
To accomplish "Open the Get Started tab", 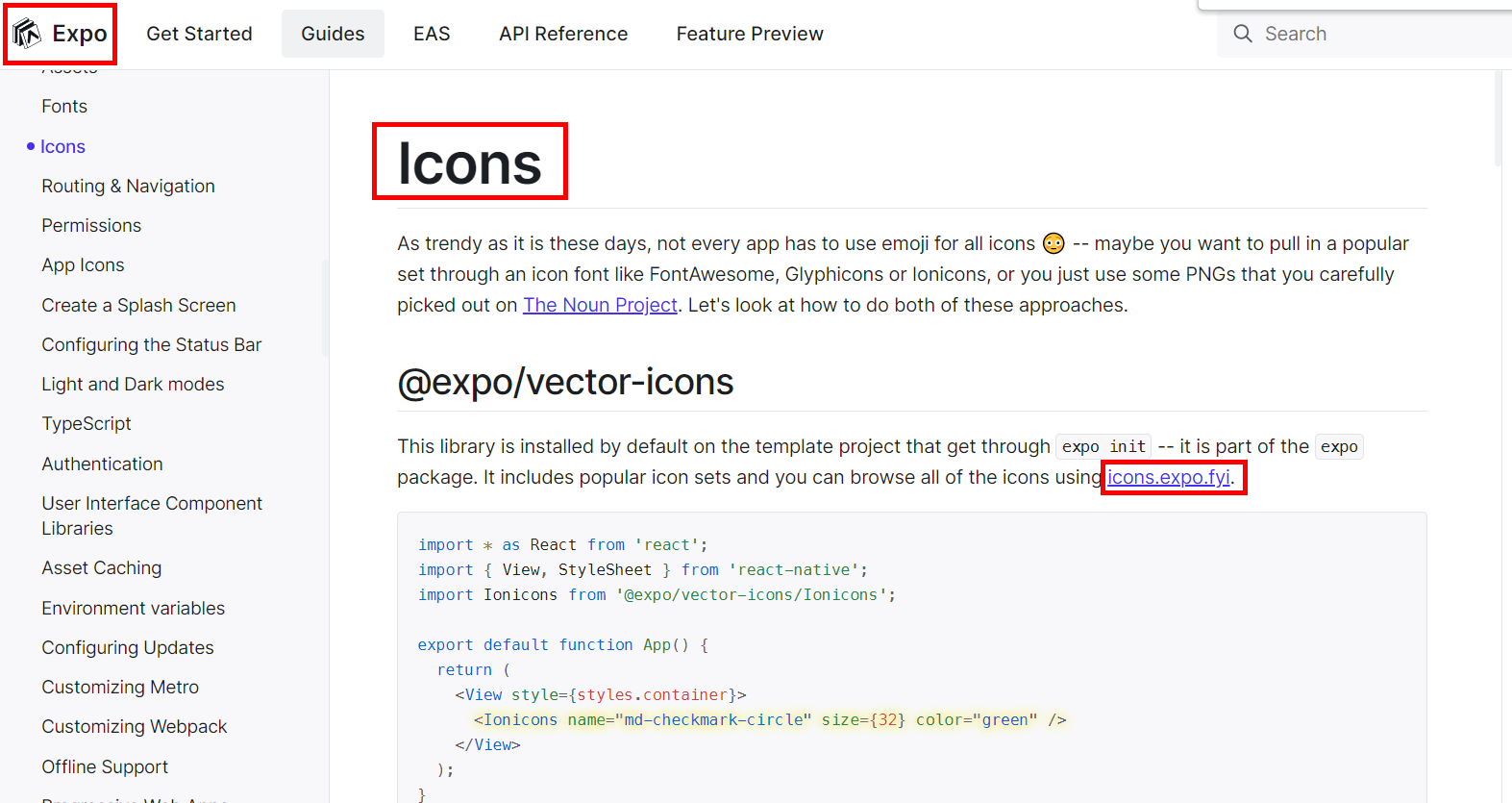I will 199,34.
